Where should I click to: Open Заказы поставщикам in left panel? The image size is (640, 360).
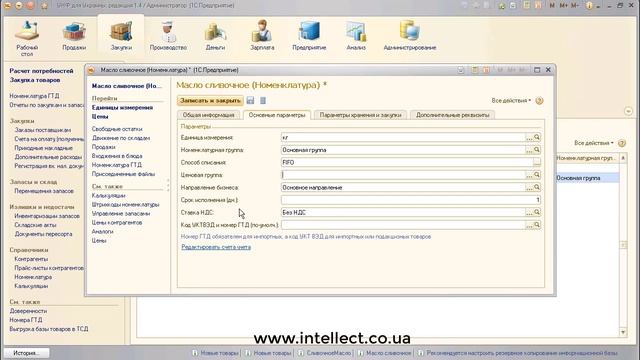(x=42, y=130)
